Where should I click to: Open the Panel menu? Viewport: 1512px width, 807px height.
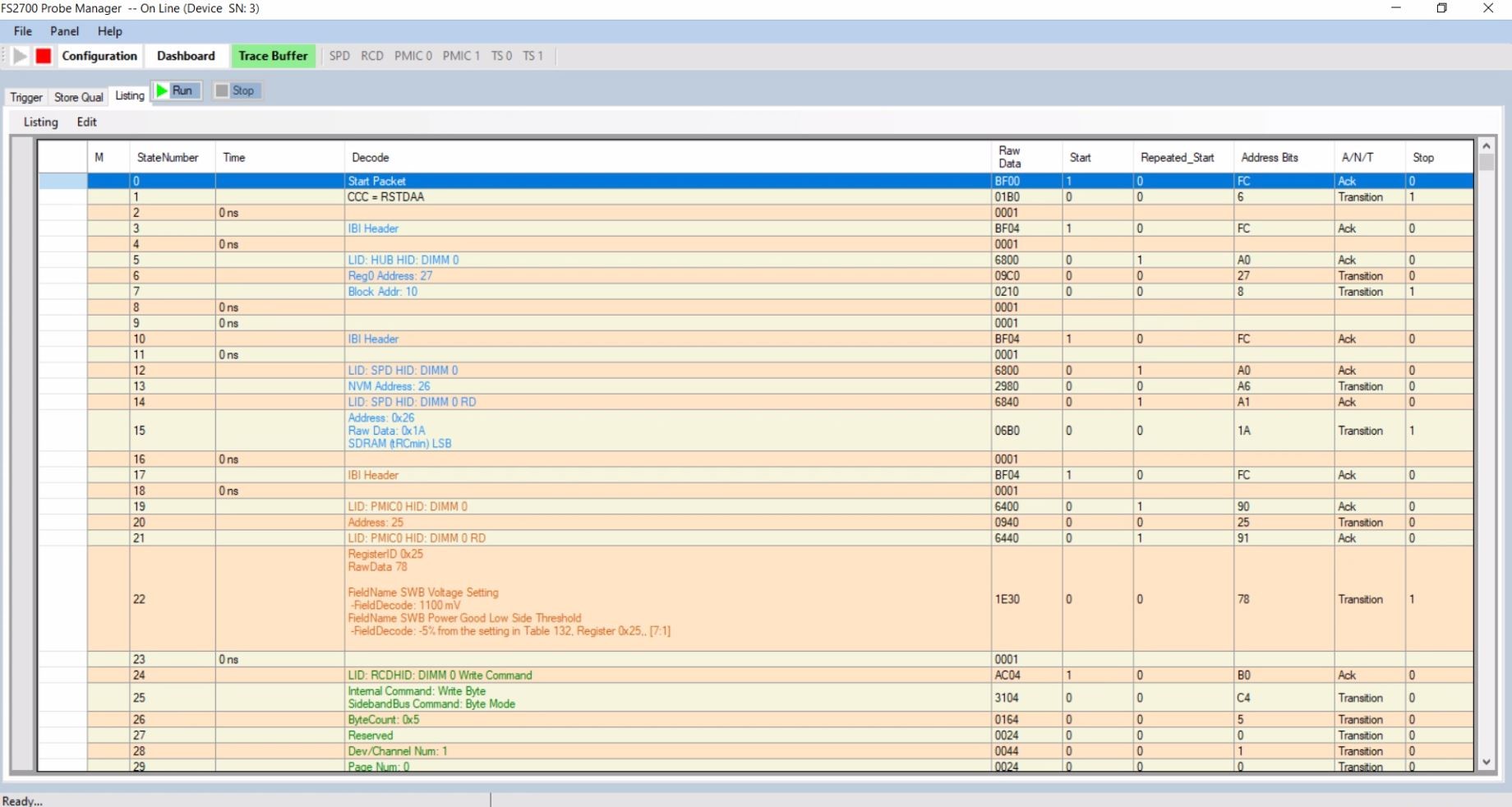65,31
